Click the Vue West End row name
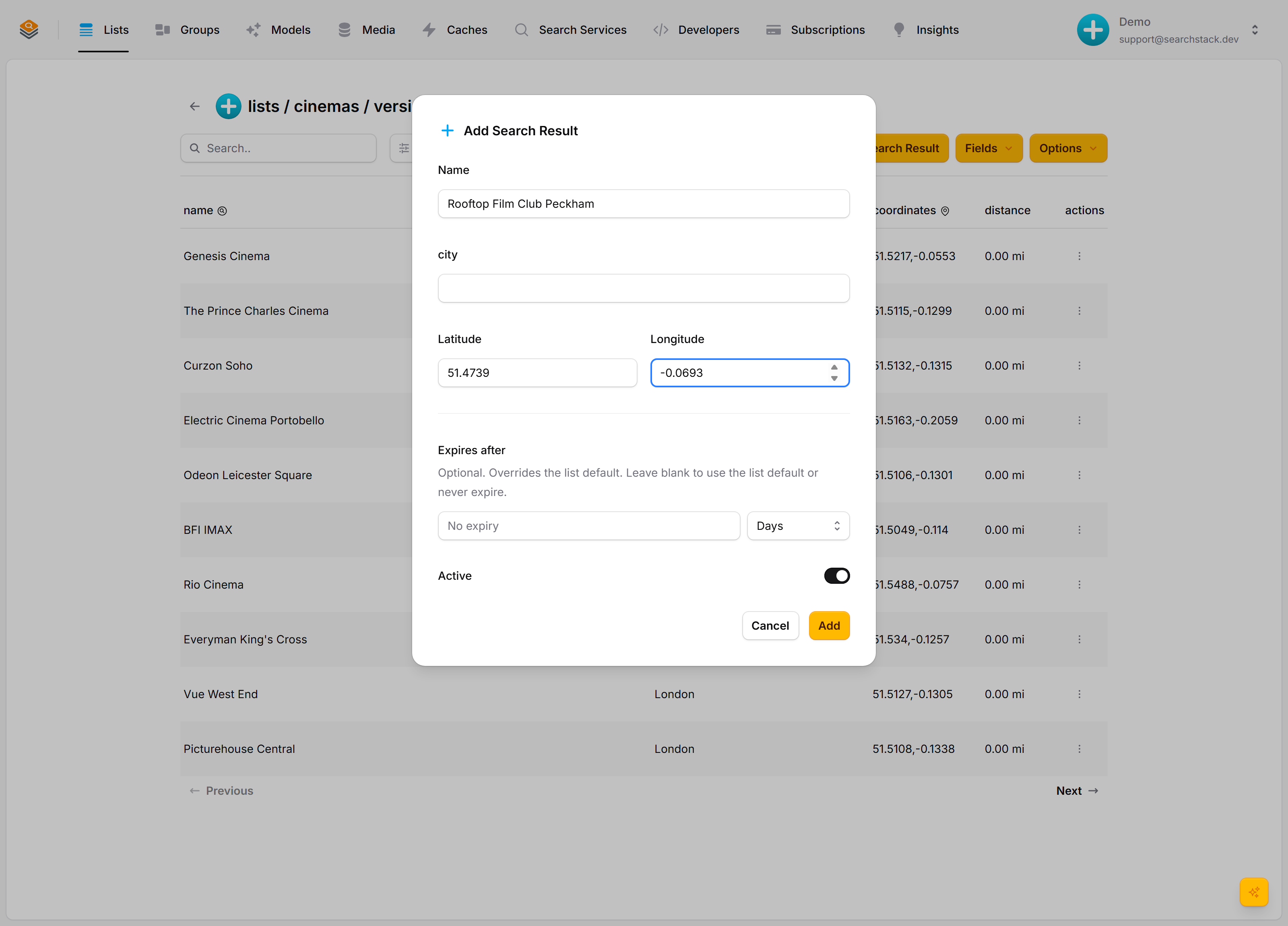The height and width of the screenshot is (926, 1288). pos(220,694)
